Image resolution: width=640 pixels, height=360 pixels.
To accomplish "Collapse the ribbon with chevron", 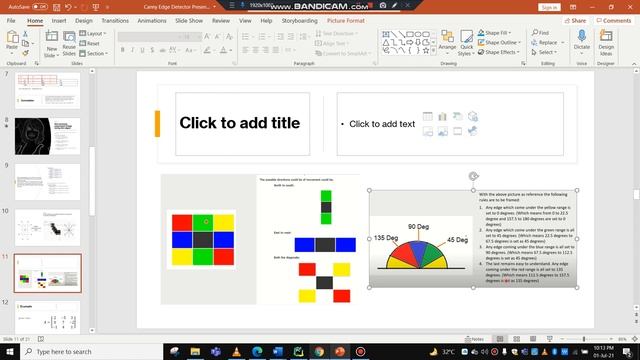I will pyautogui.click(x=634, y=64).
